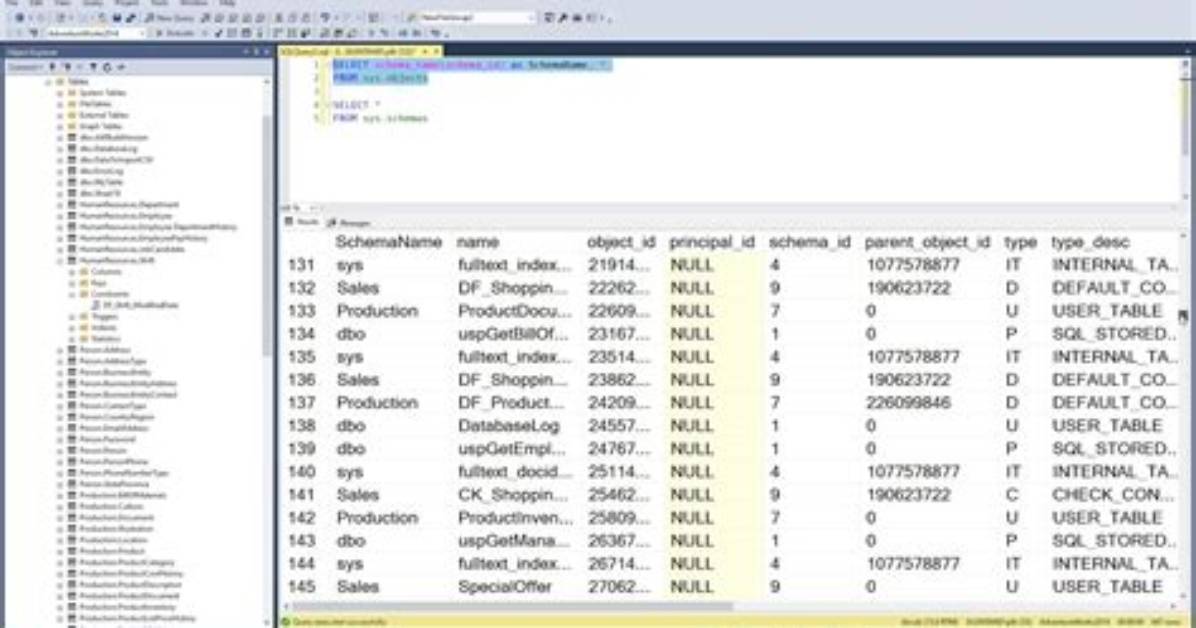Close the Object Explorer panel

tap(267, 52)
